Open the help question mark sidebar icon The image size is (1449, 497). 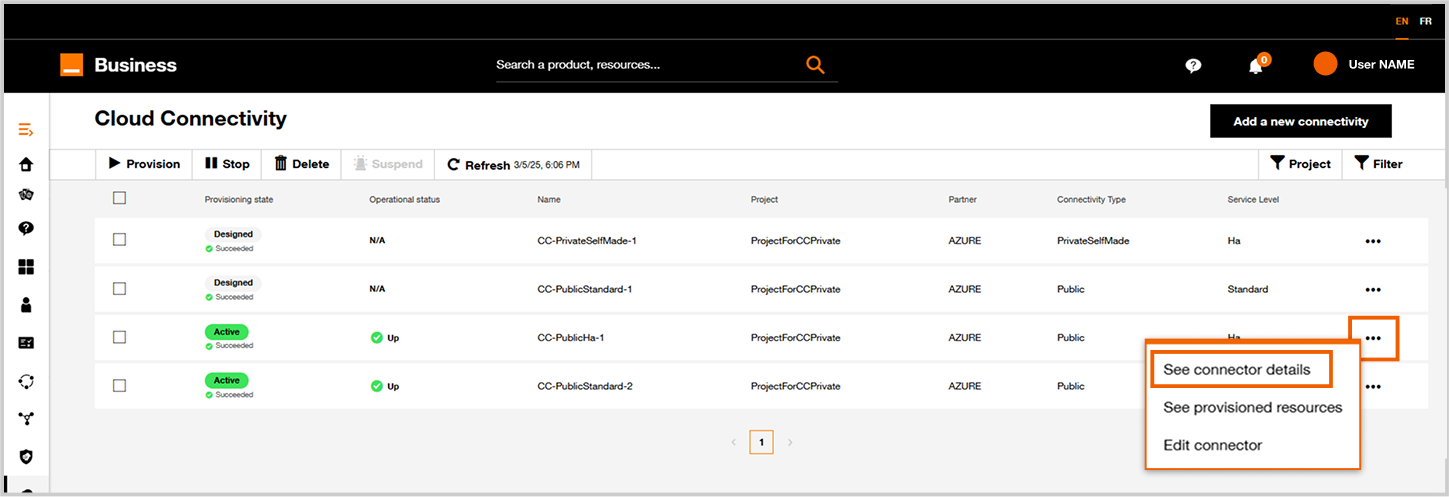pyautogui.click(x=26, y=228)
